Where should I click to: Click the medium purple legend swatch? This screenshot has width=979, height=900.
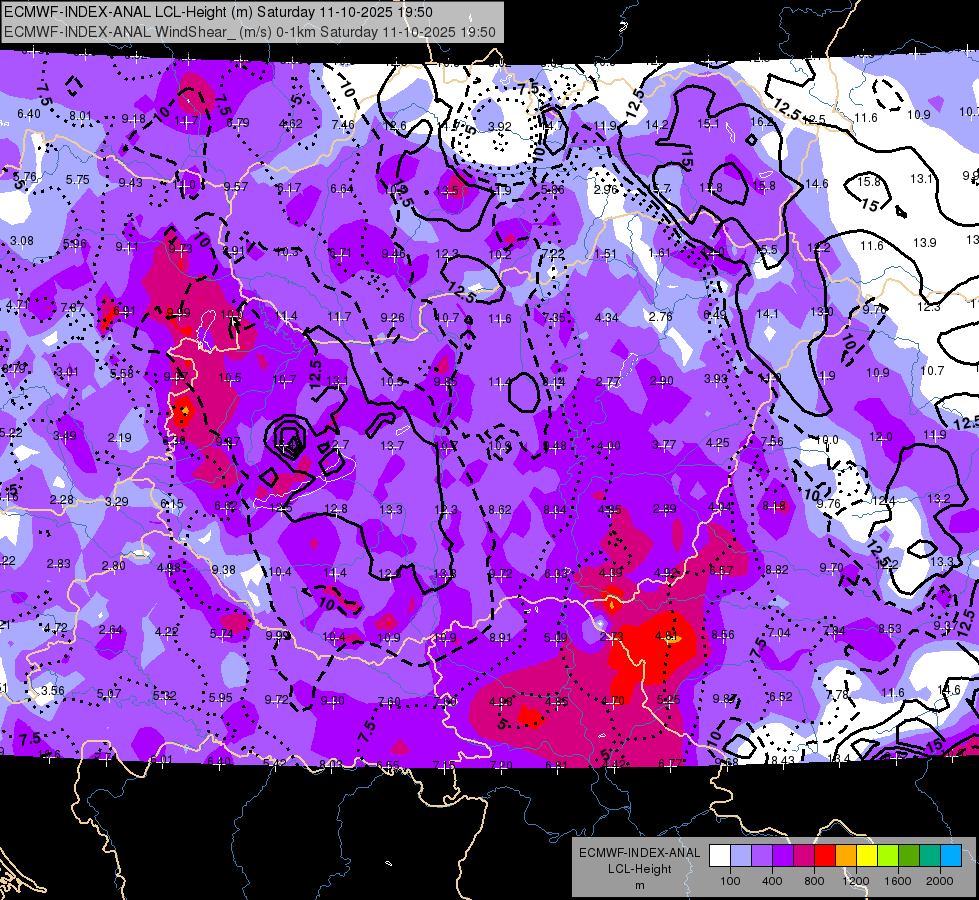[x=762, y=856]
